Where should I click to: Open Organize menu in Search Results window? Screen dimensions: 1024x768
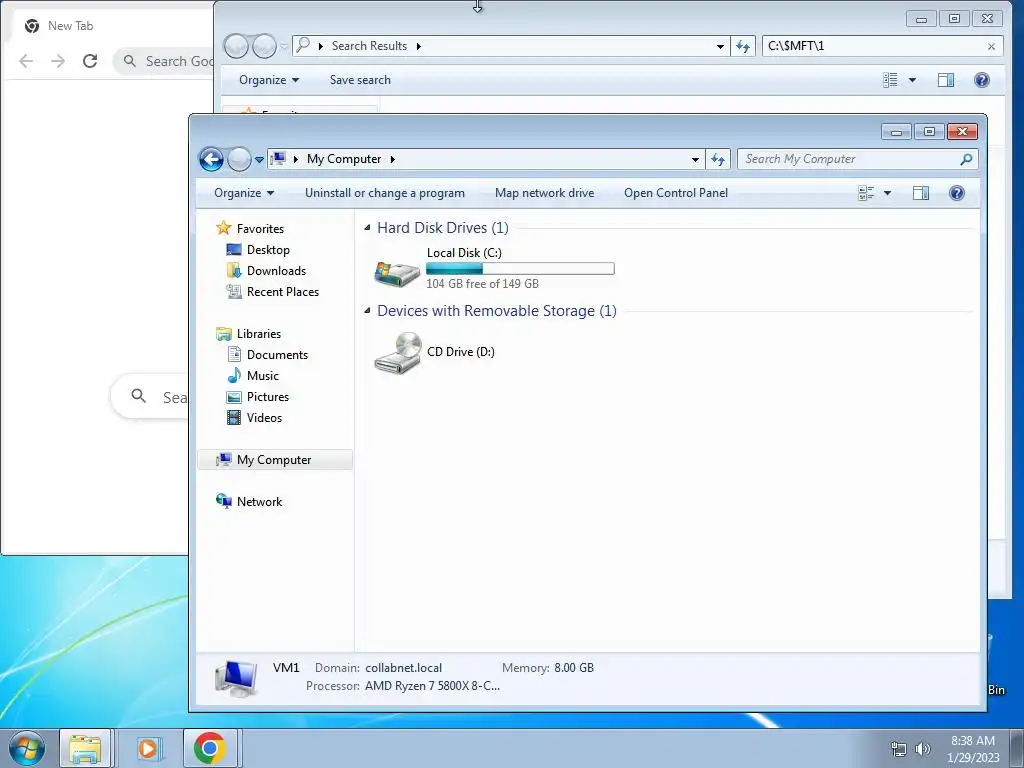point(268,80)
